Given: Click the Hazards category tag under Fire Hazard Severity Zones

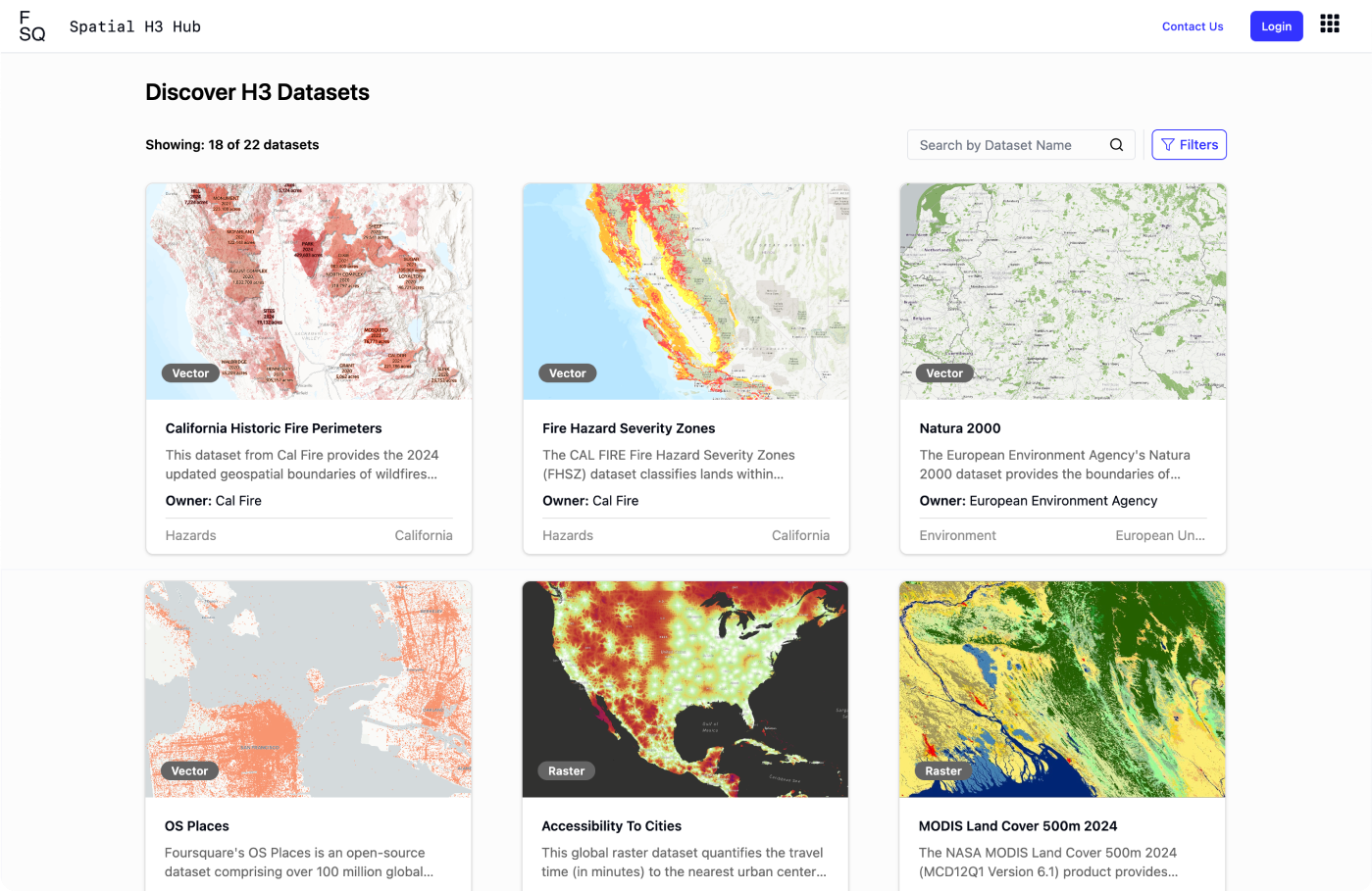Looking at the screenshot, I should (x=567, y=535).
